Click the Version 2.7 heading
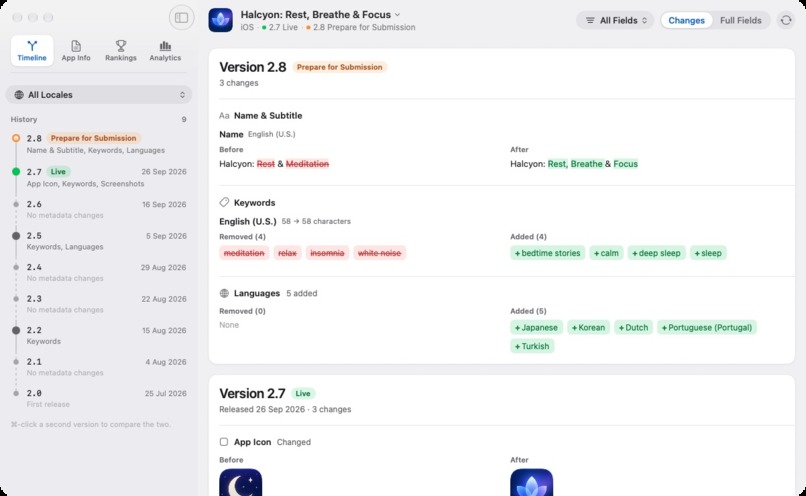The image size is (806, 496). tap(252, 393)
